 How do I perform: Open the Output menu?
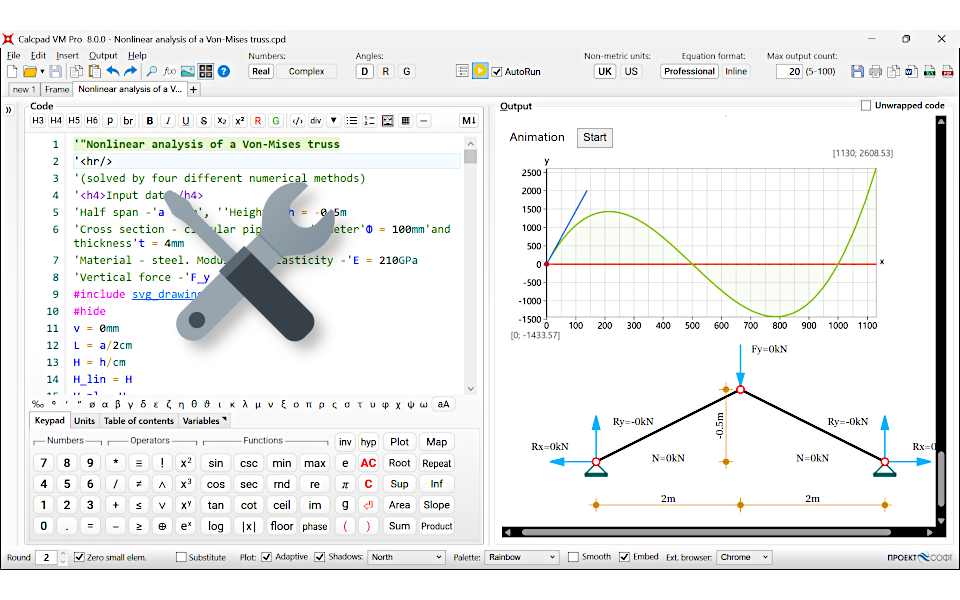pos(103,55)
